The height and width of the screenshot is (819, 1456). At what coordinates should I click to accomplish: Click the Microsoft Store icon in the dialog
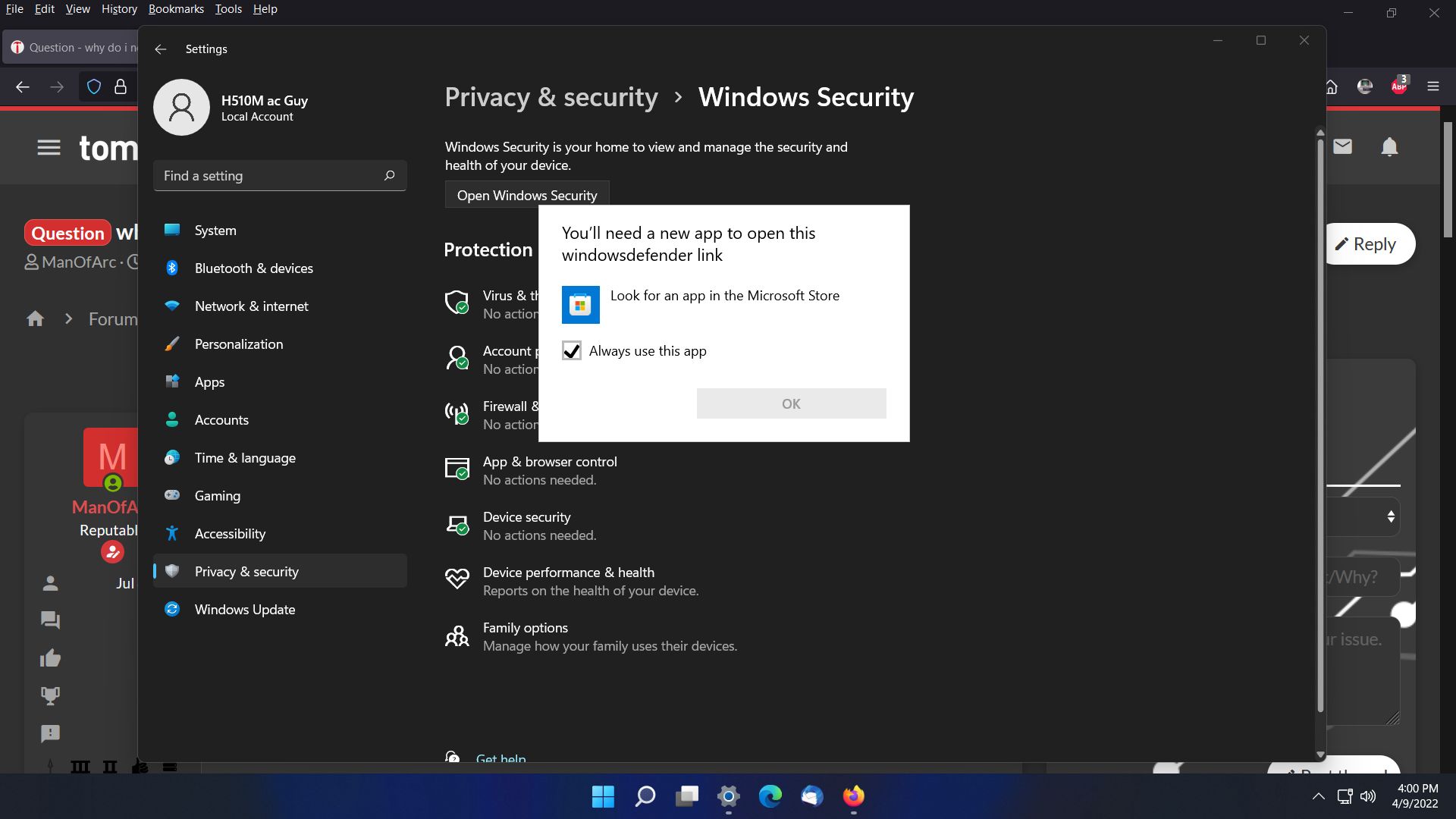(581, 305)
